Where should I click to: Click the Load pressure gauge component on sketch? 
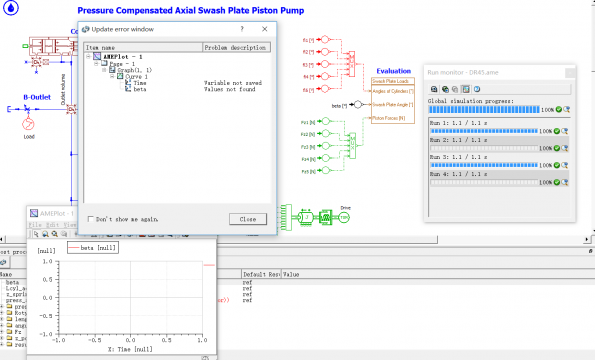[x=28, y=124]
